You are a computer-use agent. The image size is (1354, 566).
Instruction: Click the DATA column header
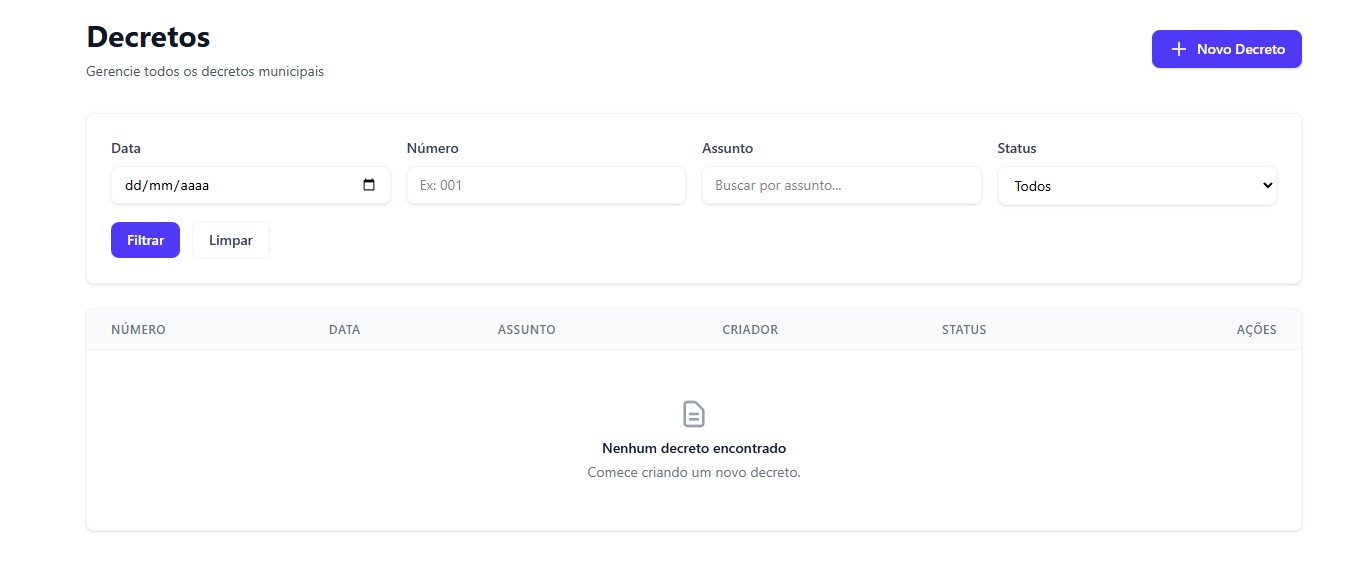point(344,330)
